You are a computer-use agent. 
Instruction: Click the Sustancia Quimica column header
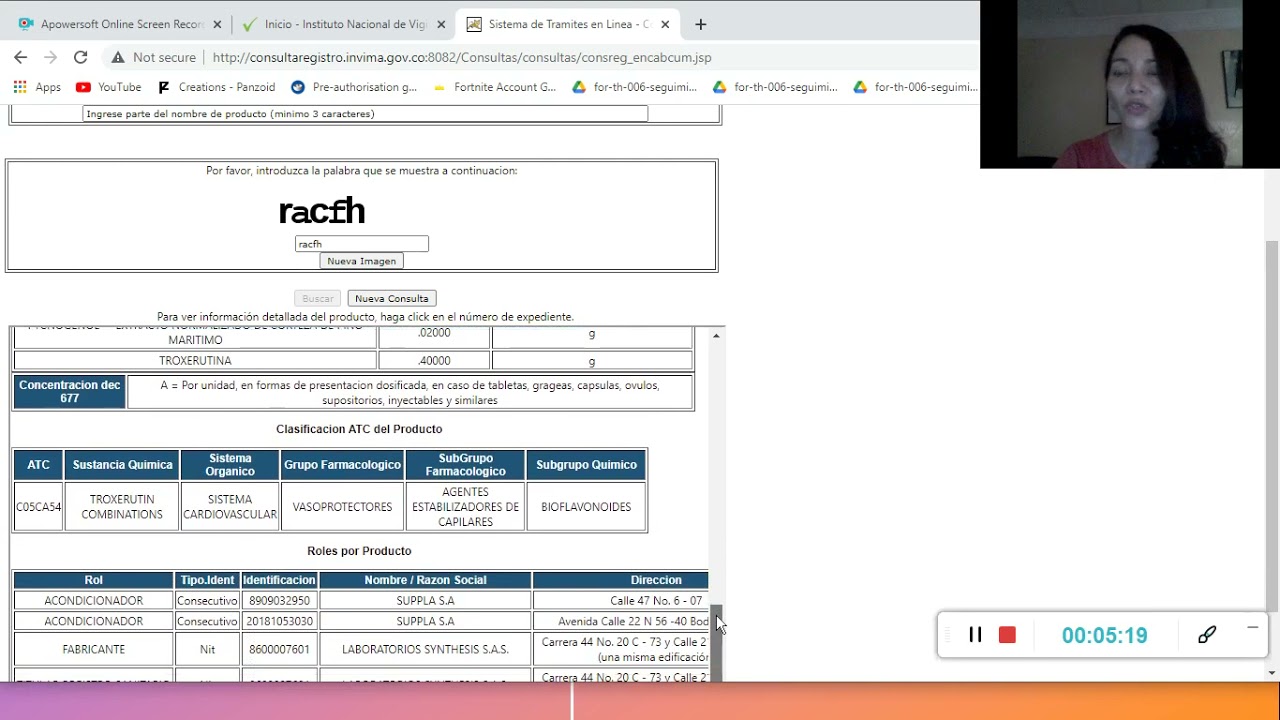pos(122,465)
